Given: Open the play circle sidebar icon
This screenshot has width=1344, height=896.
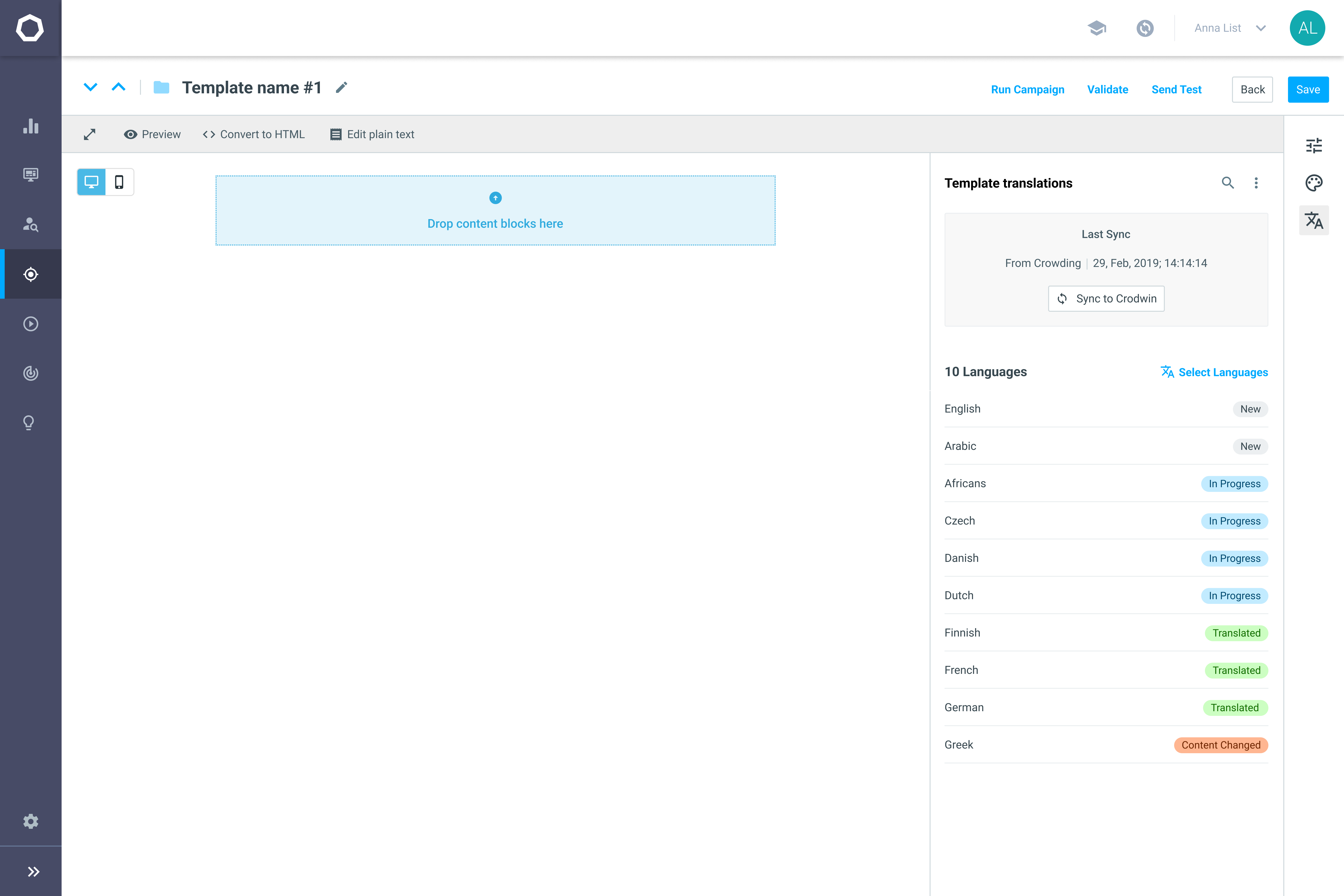Looking at the screenshot, I should pos(31,324).
